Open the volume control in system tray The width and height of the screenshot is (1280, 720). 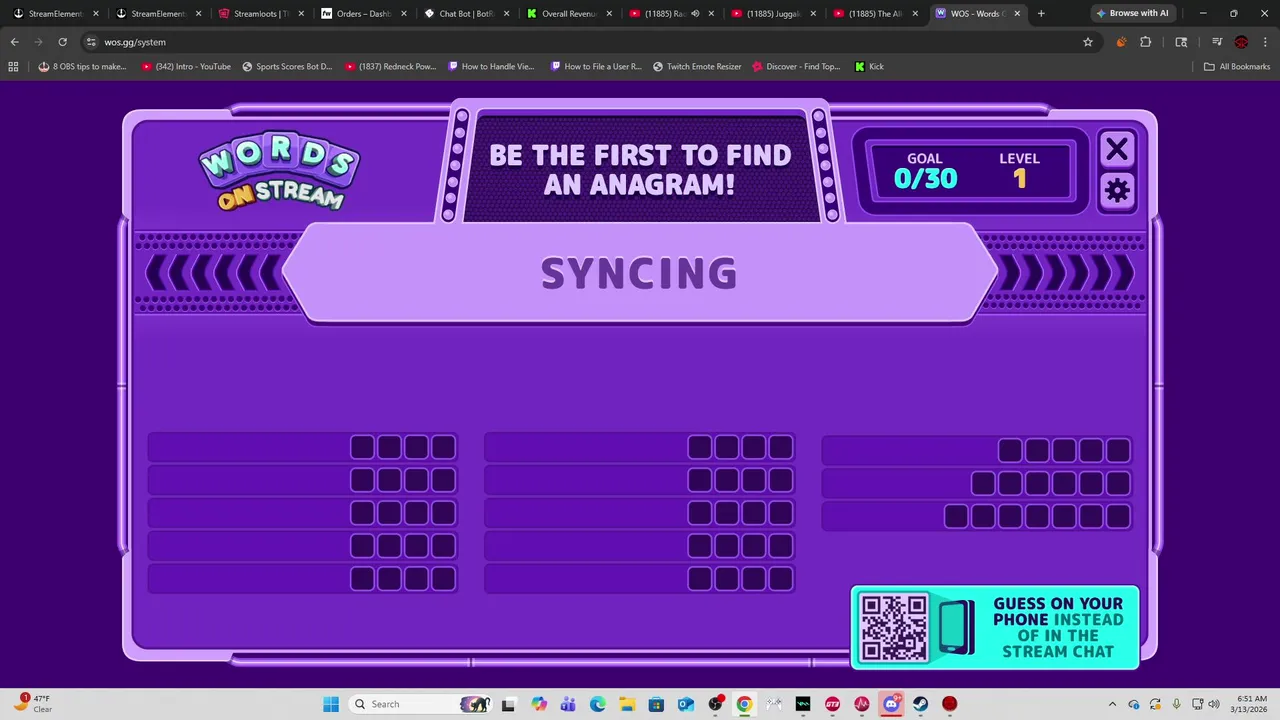coord(1214,704)
